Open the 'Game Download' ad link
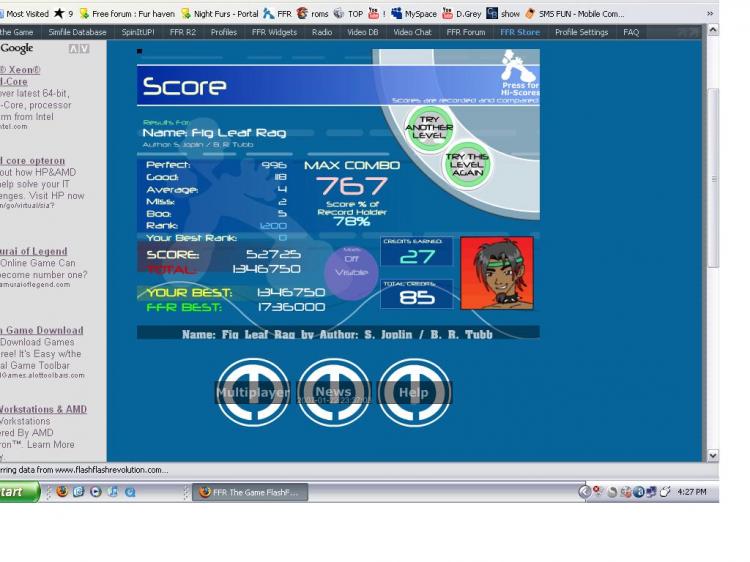750x562 pixels. click(x=42, y=330)
